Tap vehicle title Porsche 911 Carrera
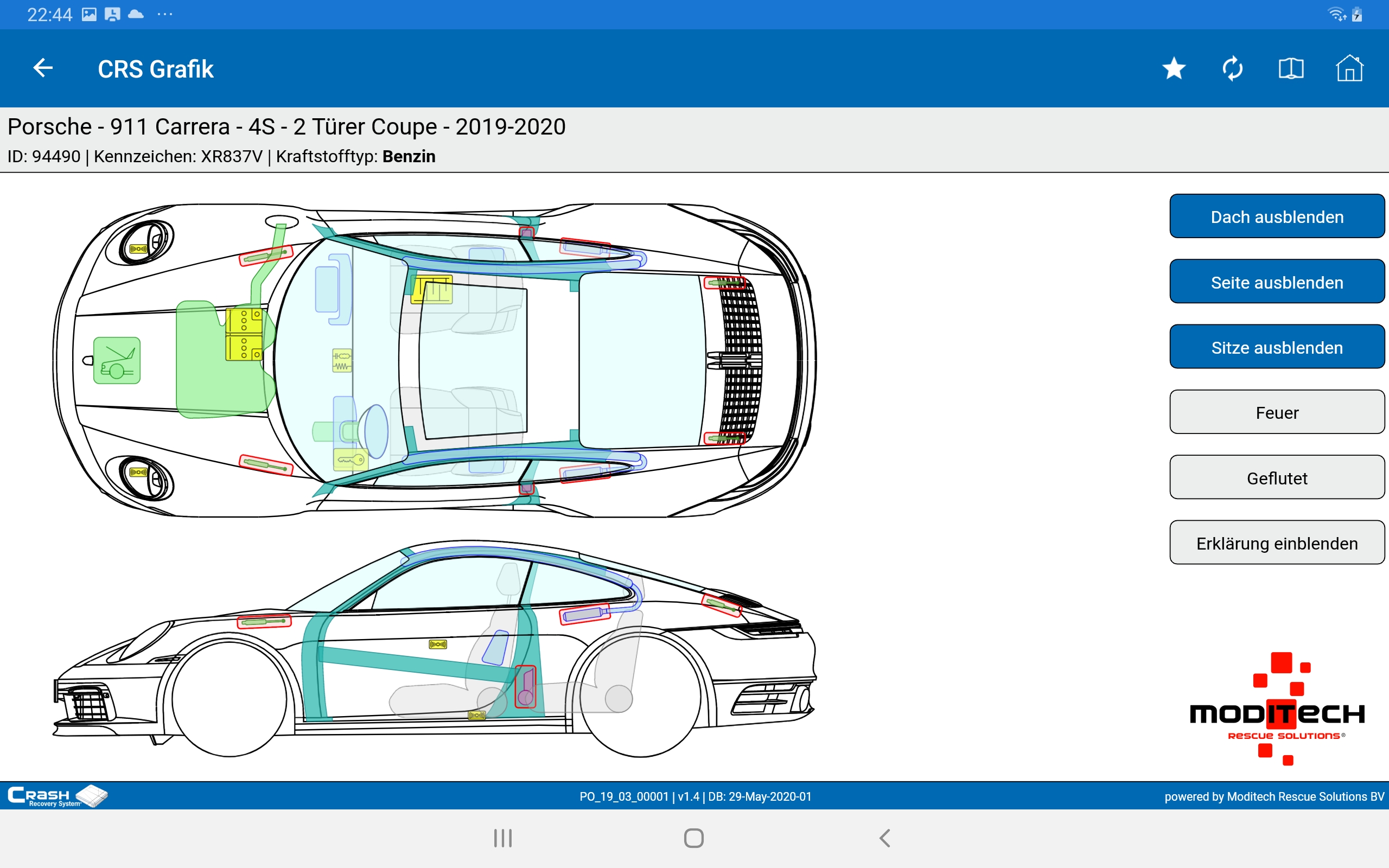The height and width of the screenshot is (868, 1389). [286, 127]
